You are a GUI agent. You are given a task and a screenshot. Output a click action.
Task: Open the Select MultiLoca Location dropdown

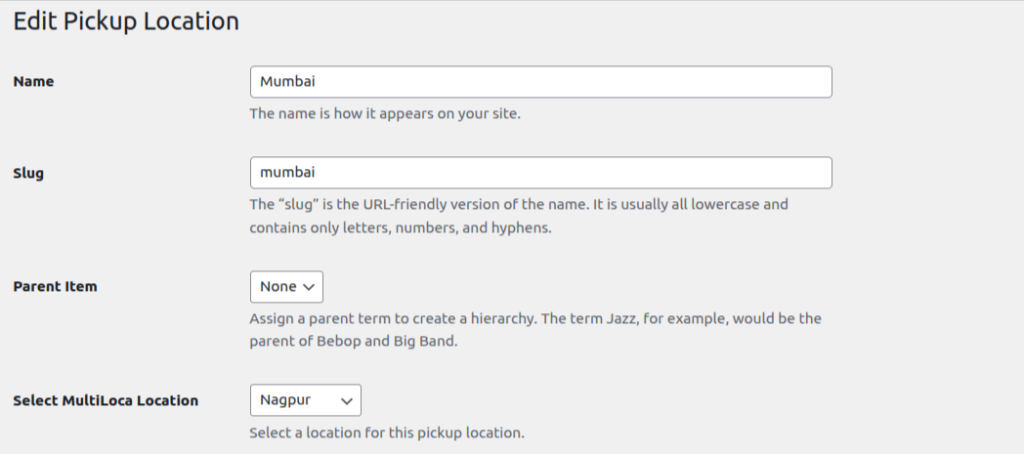[305, 401]
